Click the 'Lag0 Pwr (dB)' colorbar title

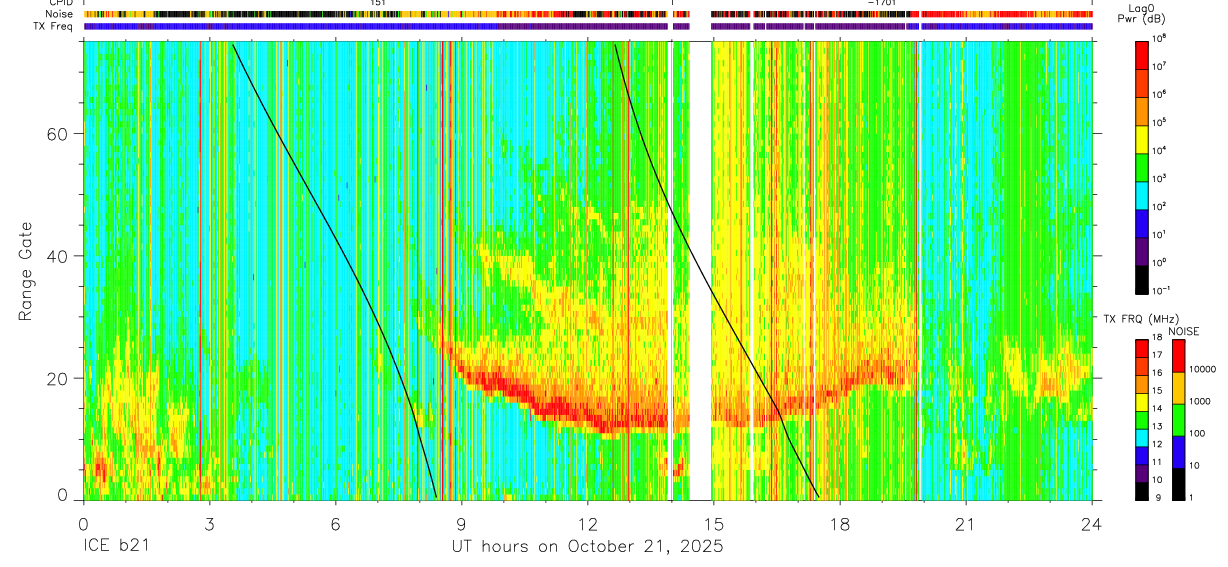[1142, 13]
